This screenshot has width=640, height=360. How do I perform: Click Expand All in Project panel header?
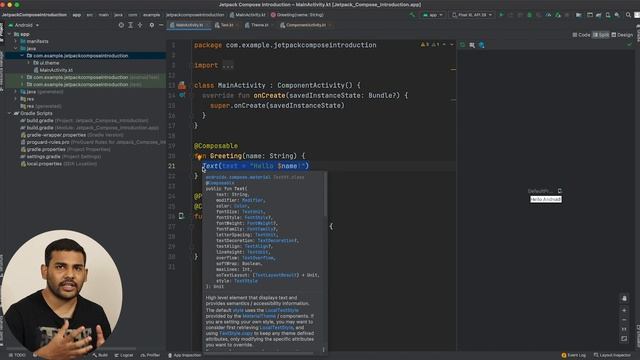pos(131,25)
